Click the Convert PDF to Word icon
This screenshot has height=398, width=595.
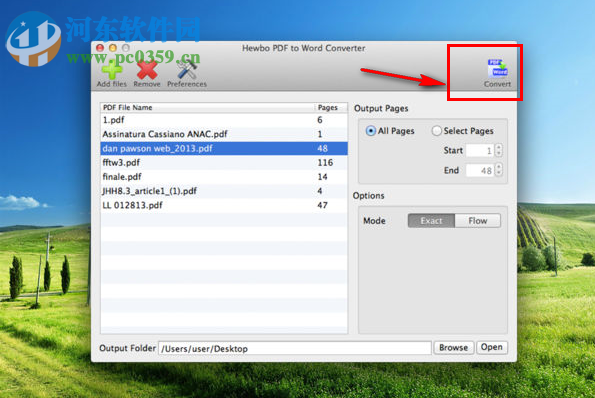[x=497, y=68]
